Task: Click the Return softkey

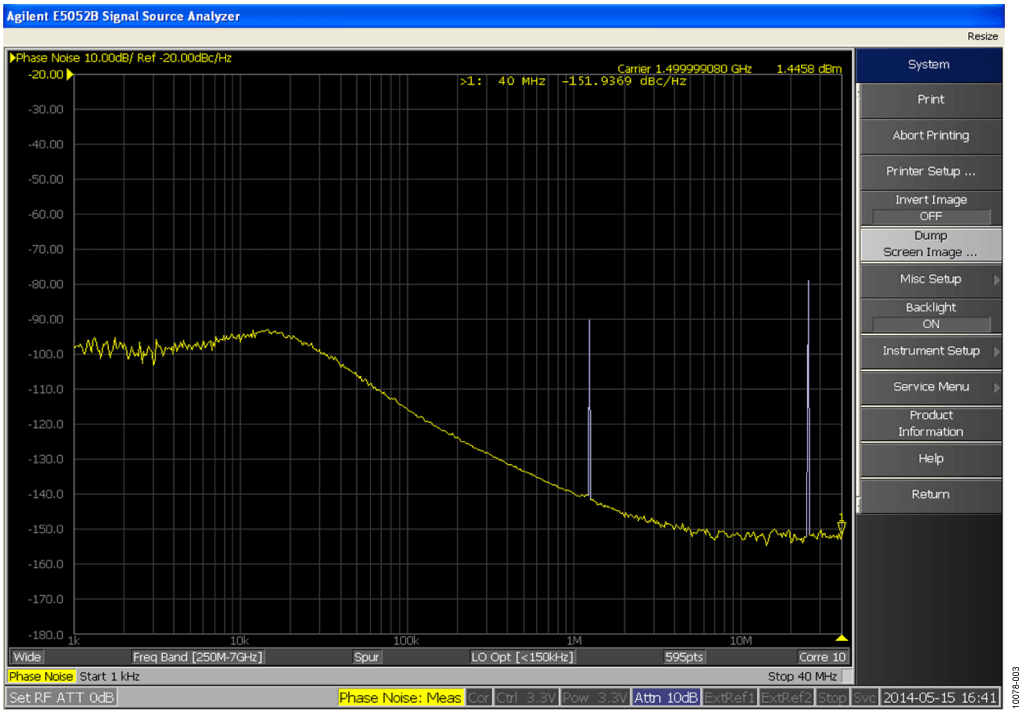Action: 931,495
